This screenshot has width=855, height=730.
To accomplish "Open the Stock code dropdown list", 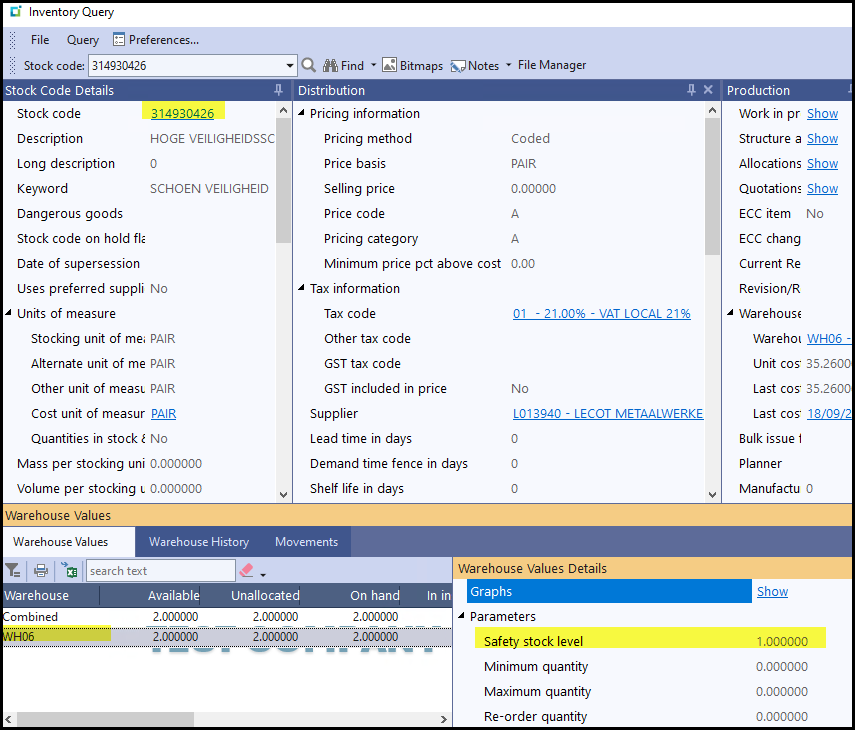I will [290, 66].
